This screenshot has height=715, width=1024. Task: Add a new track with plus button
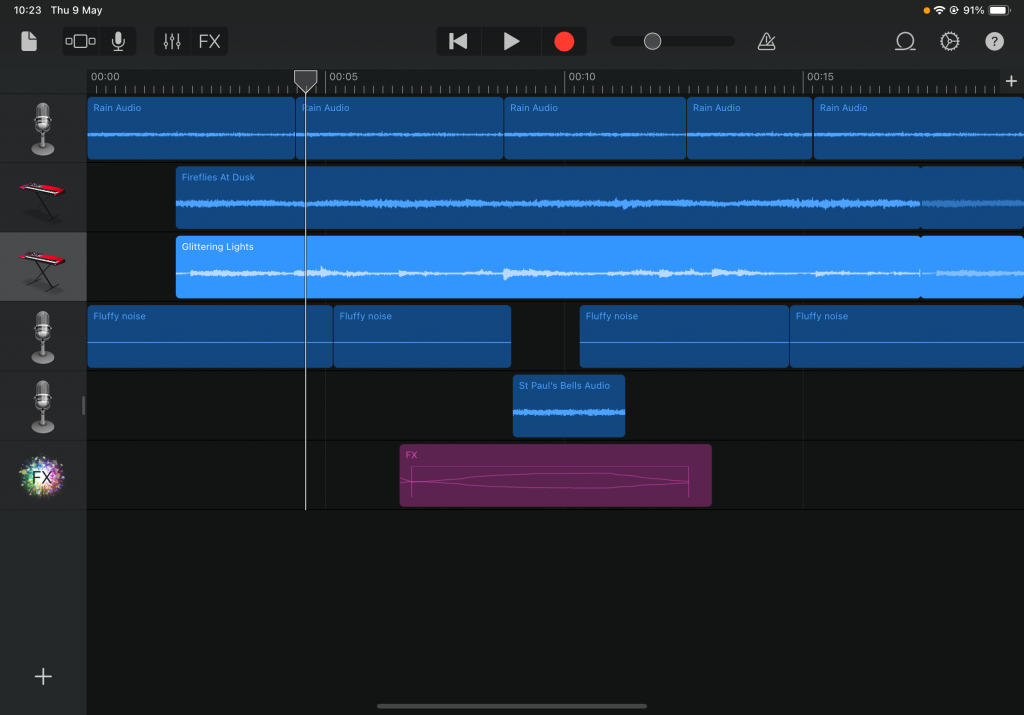click(43, 676)
